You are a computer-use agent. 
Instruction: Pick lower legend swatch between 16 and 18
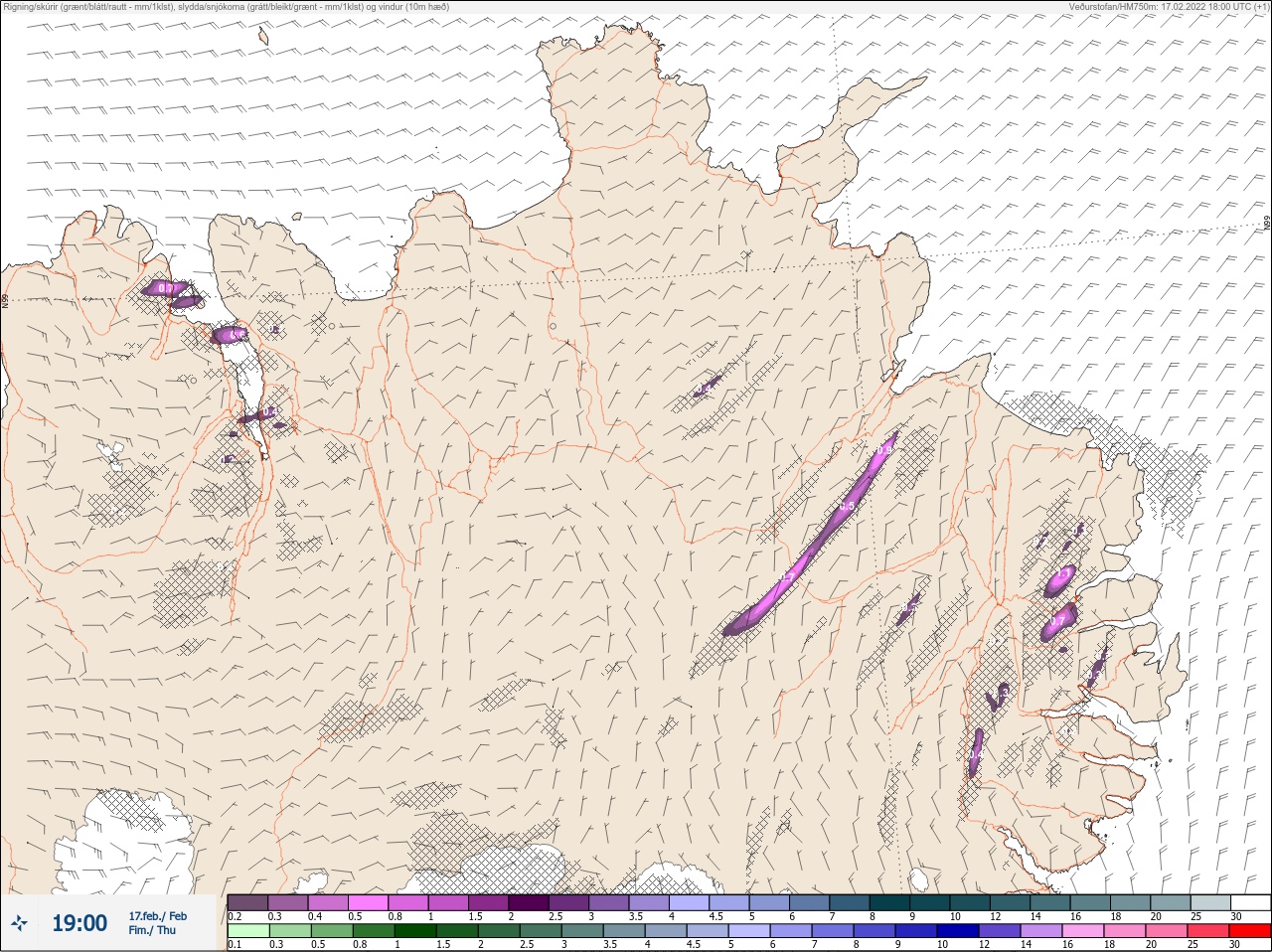point(1083,931)
